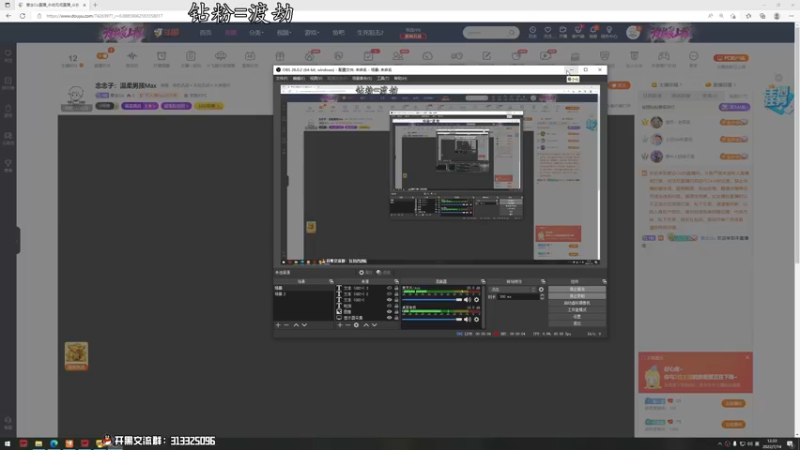The width and height of the screenshot is (800, 450).
Task: Click the pencil edit icon in the streamer toolbar
Action: [486, 56]
